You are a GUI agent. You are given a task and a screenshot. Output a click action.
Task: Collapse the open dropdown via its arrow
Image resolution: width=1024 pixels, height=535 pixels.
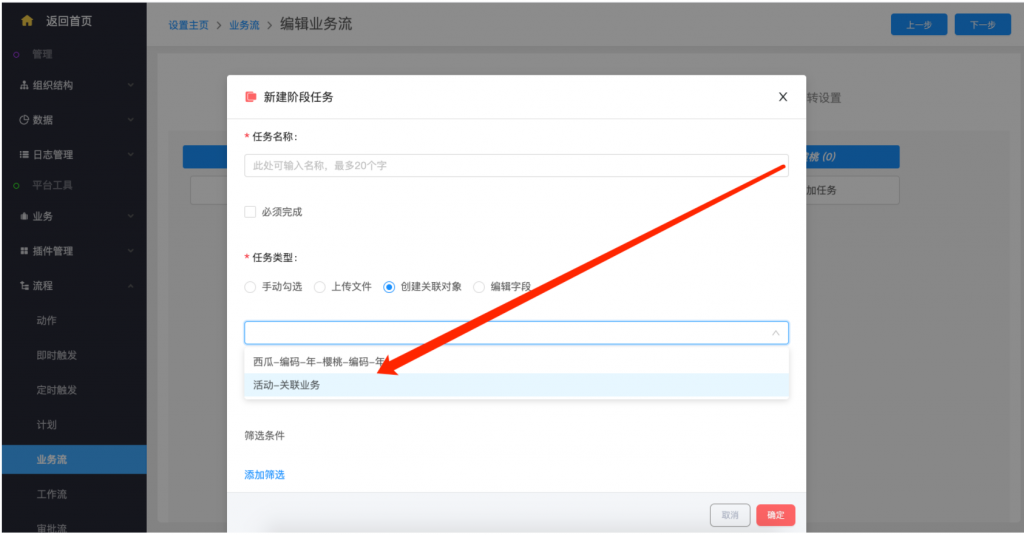[775, 333]
